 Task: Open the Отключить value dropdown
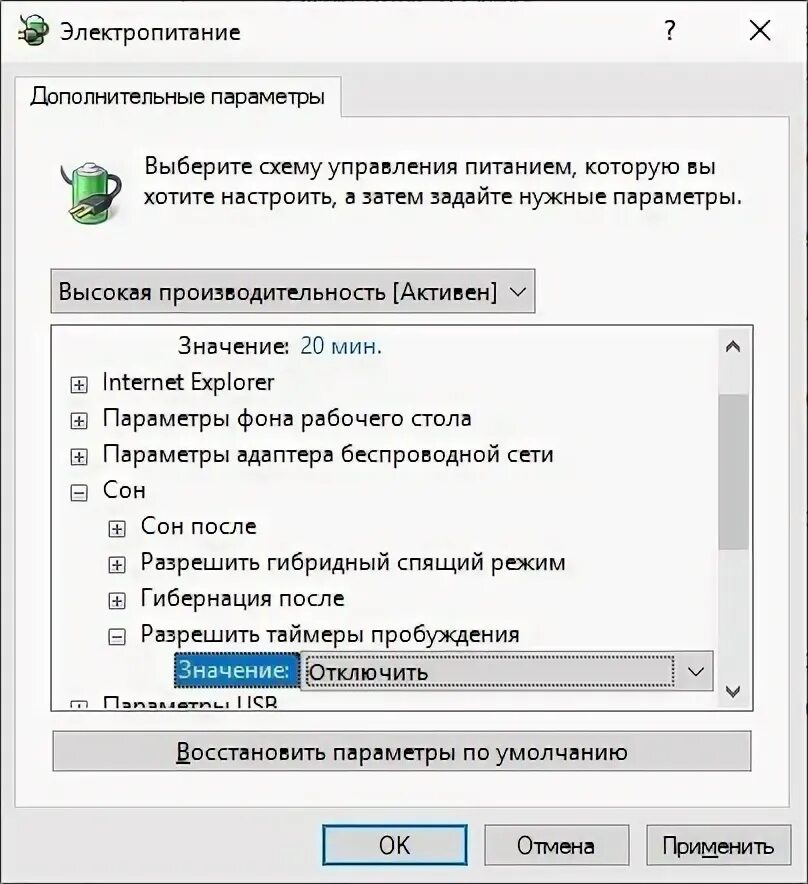click(x=507, y=671)
